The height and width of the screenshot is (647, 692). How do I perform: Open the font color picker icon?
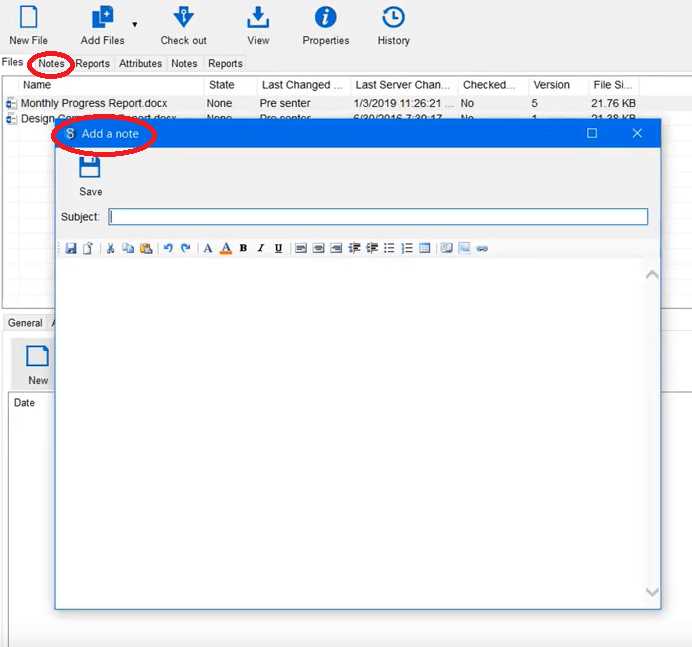click(x=226, y=248)
